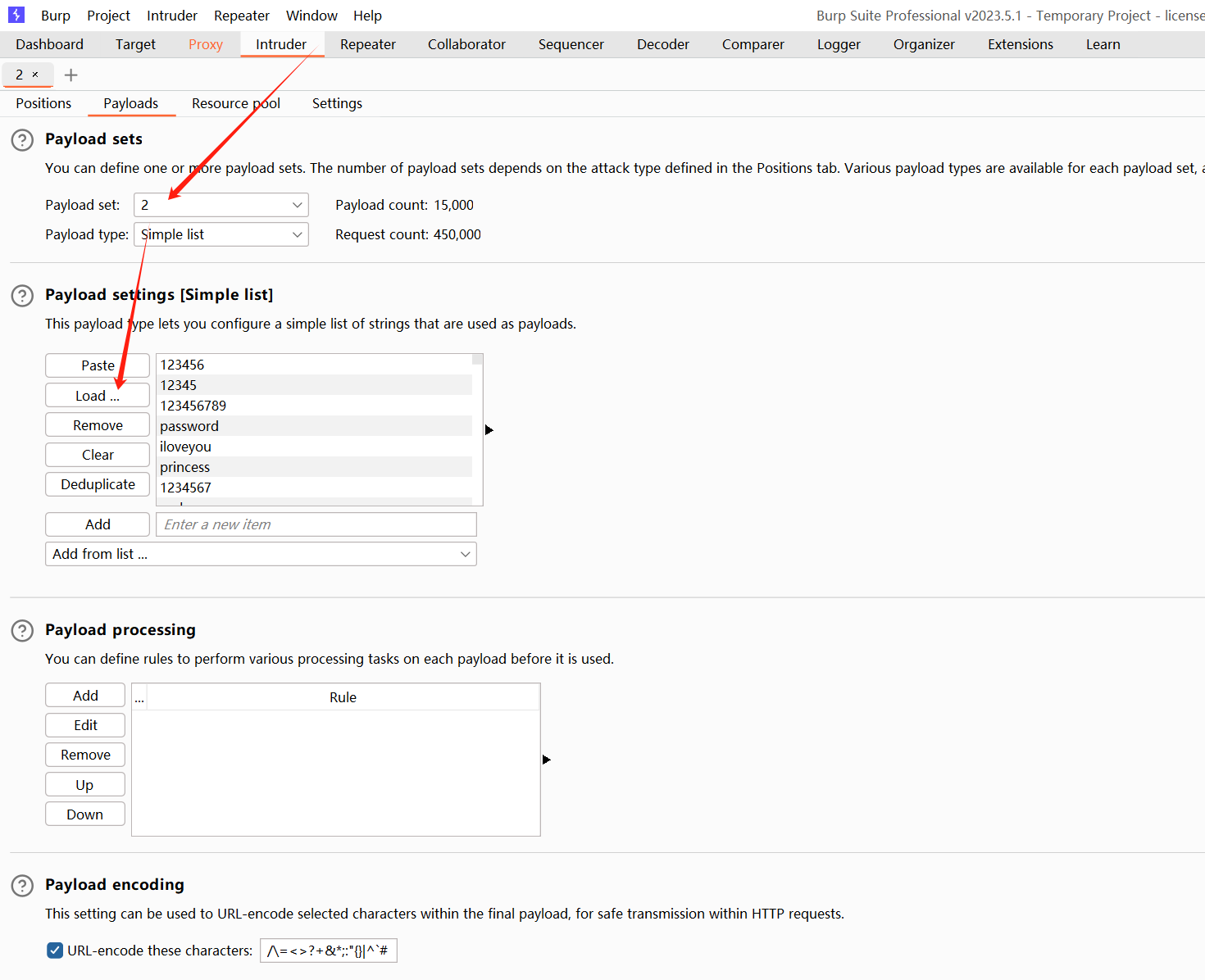This screenshot has height=980, width=1205.
Task: Select payload entry 123456789
Action: [x=315, y=406]
